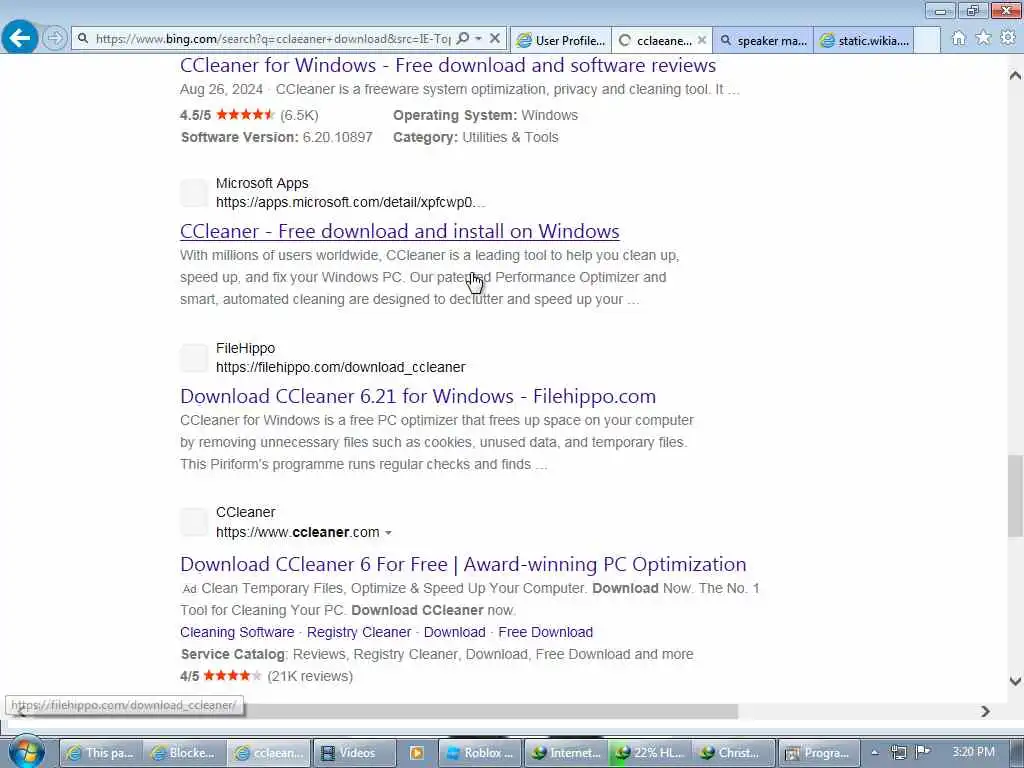Image resolution: width=1024 pixels, height=768 pixels.
Task: Click the 3:20 PM clock
Action: click(973, 752)
